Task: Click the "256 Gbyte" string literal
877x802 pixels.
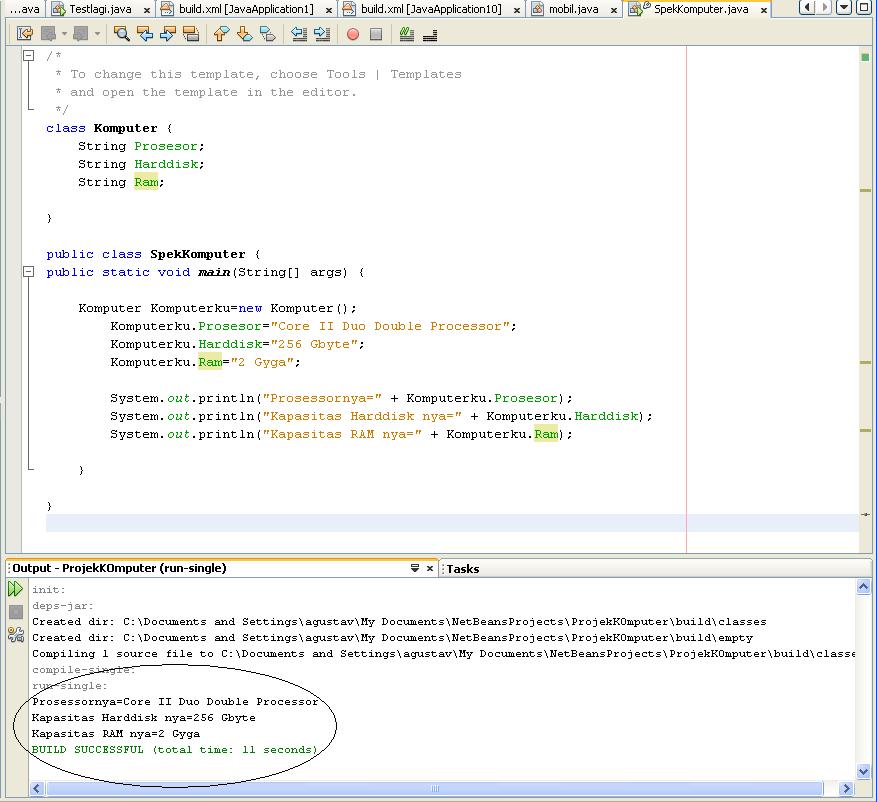Action: coord(314,344)
